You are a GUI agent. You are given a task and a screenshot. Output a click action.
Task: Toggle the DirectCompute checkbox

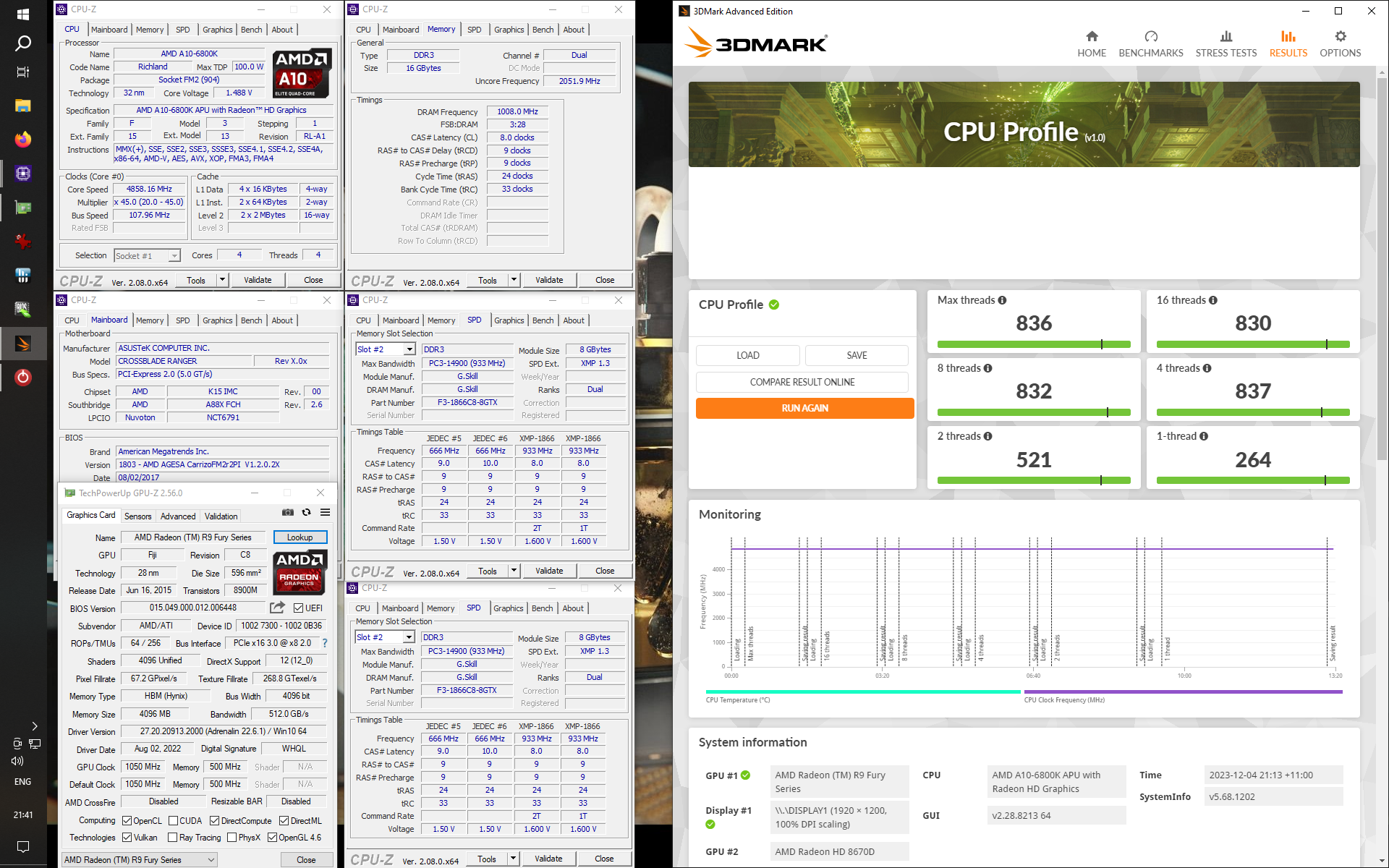pyautogui.click(x=215, y=821)
